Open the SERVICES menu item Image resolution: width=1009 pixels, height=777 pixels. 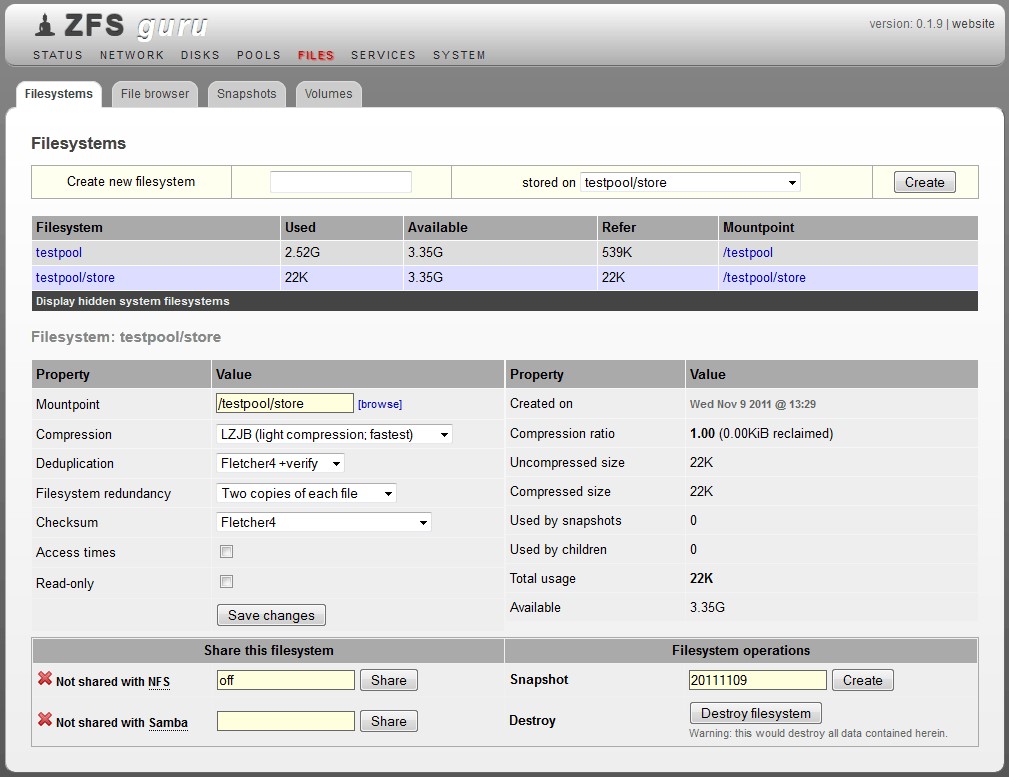pos(383,55)
